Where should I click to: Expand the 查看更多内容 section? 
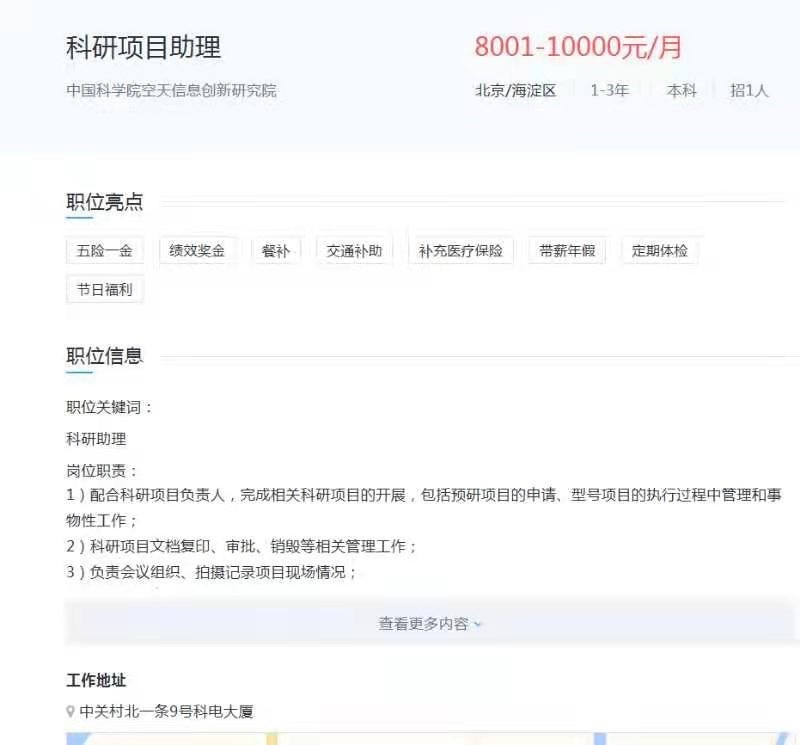430,623
